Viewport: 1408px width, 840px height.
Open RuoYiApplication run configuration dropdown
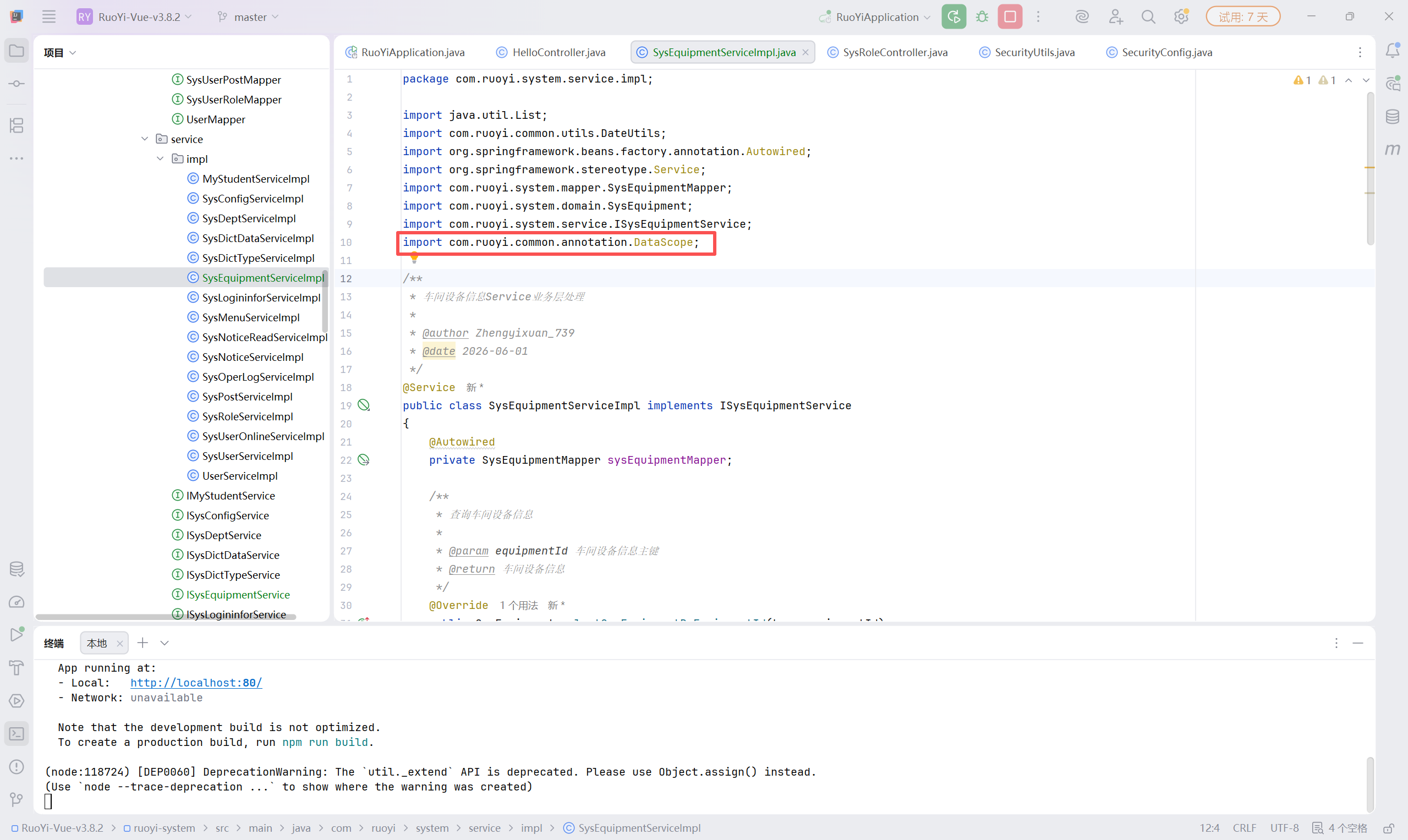point(875,17)
